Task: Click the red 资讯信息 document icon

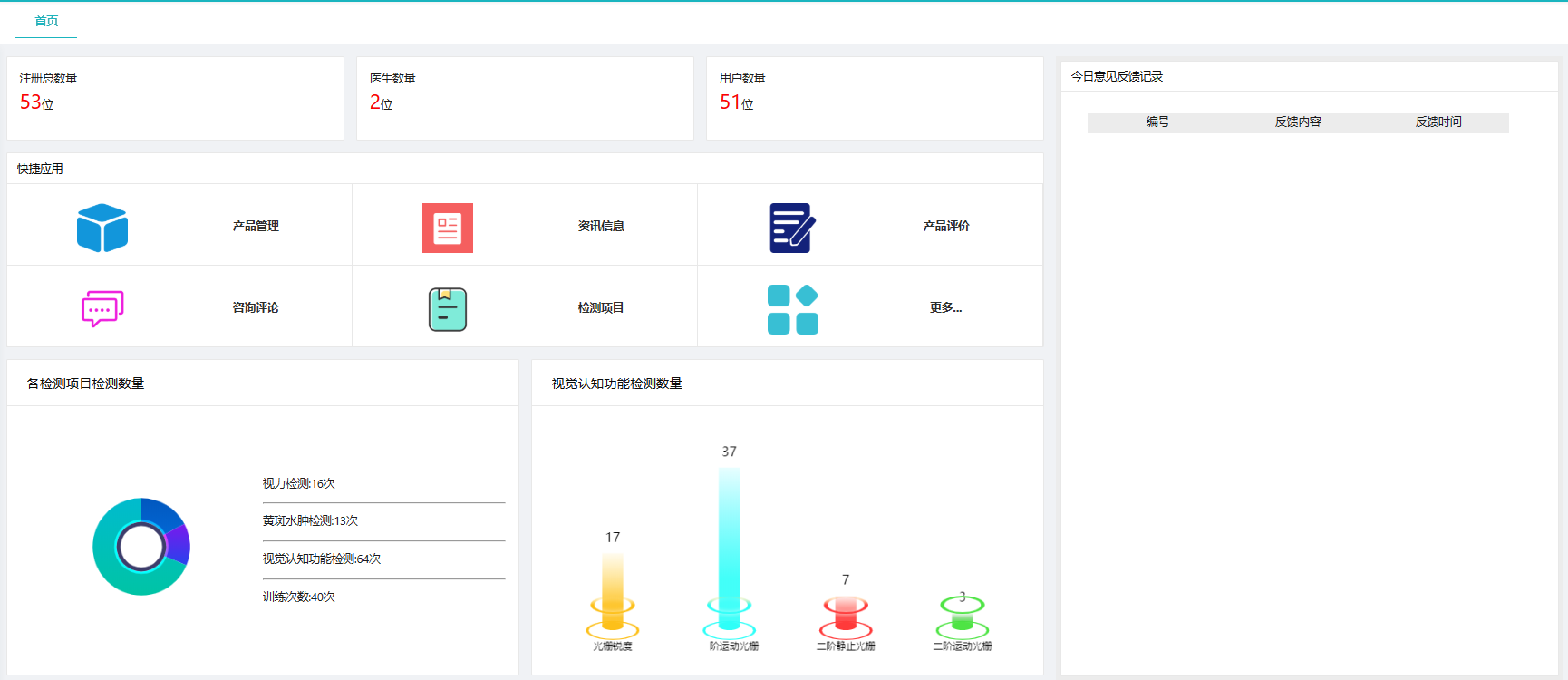Action: 448,228
